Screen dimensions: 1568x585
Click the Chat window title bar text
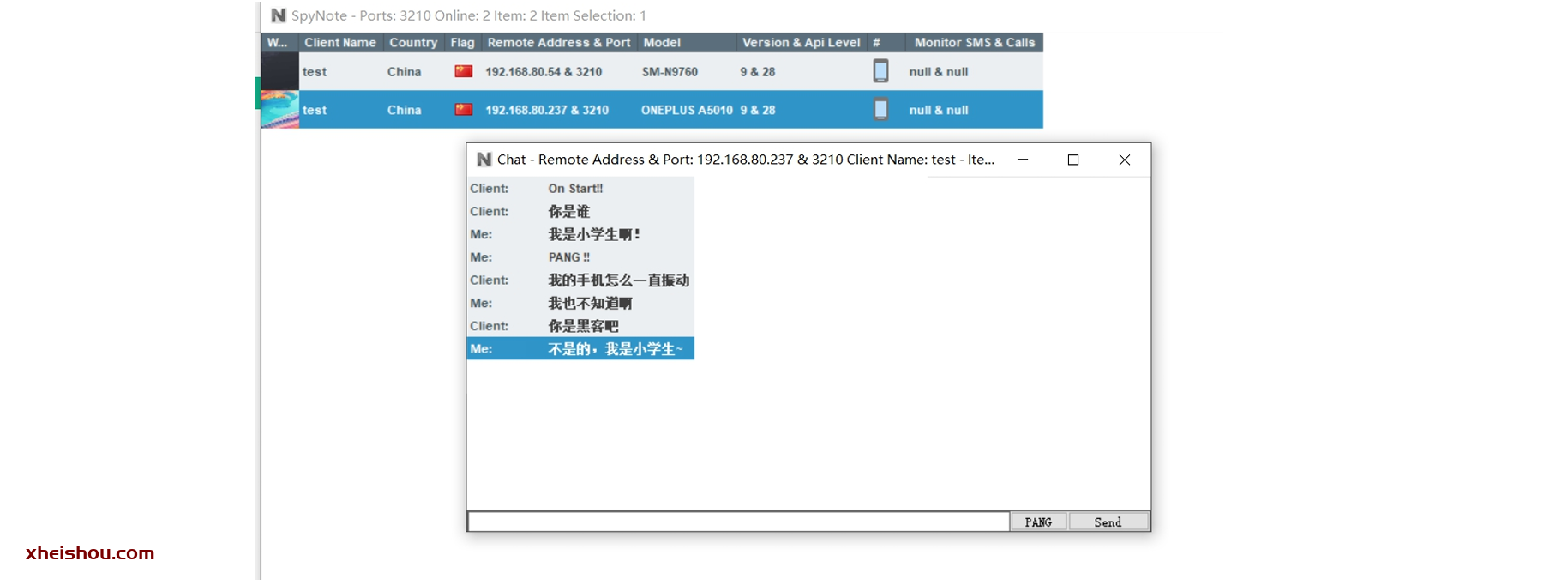click(x=746, y=160)
